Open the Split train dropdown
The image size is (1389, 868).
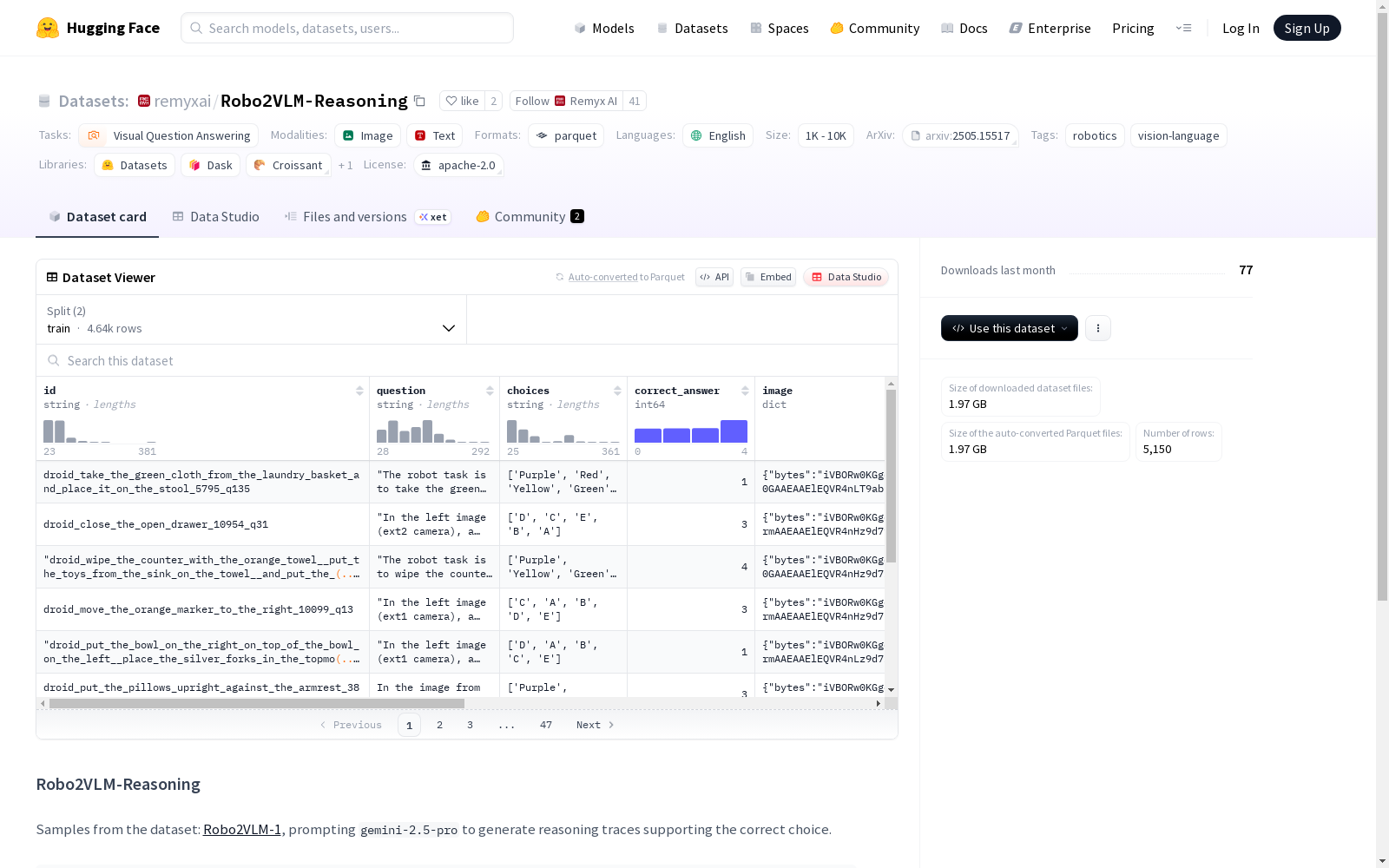click(x=252, y=319)
